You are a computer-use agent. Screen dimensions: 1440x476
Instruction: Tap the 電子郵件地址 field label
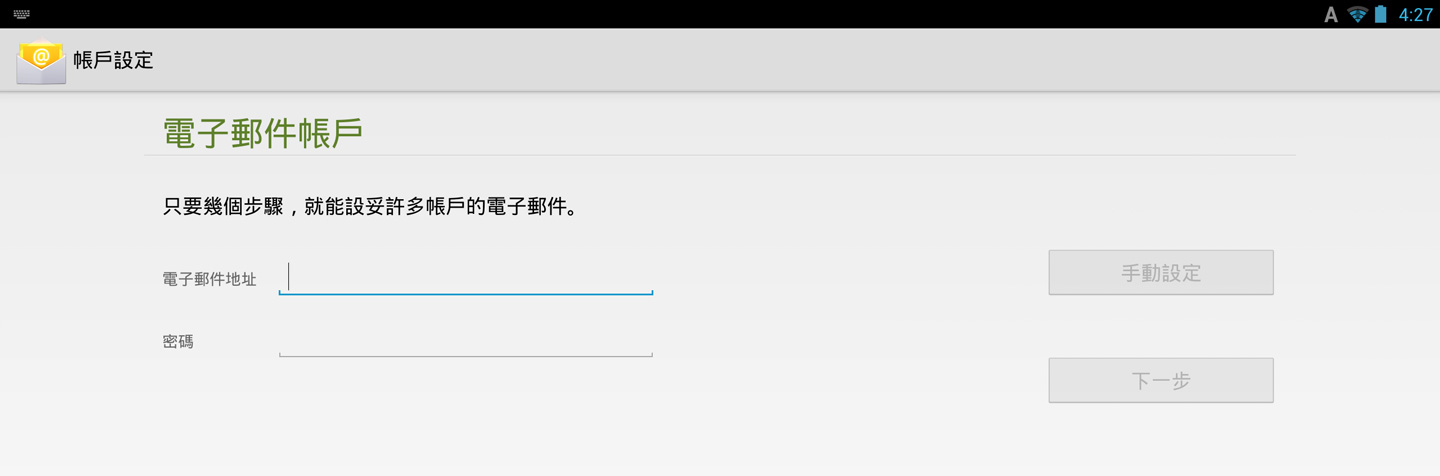tap(209, 279)
